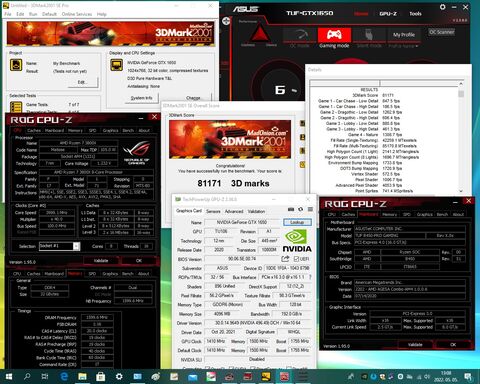Launch Edge browser from taskbar

pos(64,377)
